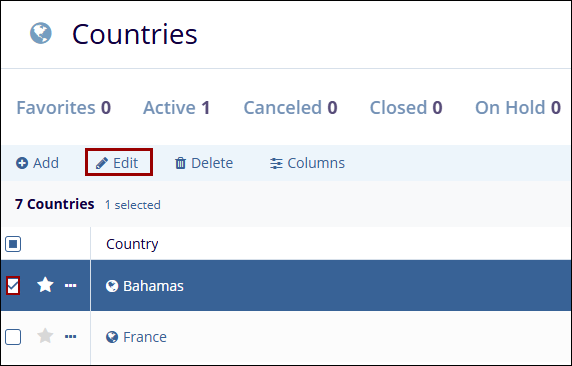
Task: Open the France row three-dot menu
Action: click(x=70, y=337)
